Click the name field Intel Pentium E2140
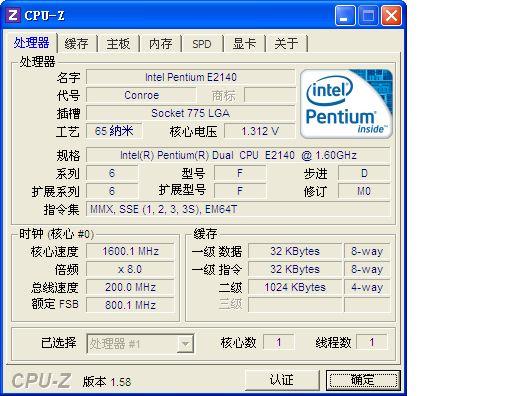The height and width of the screenshot is (396, 512). pyautogui.click(x=191, y=77)
